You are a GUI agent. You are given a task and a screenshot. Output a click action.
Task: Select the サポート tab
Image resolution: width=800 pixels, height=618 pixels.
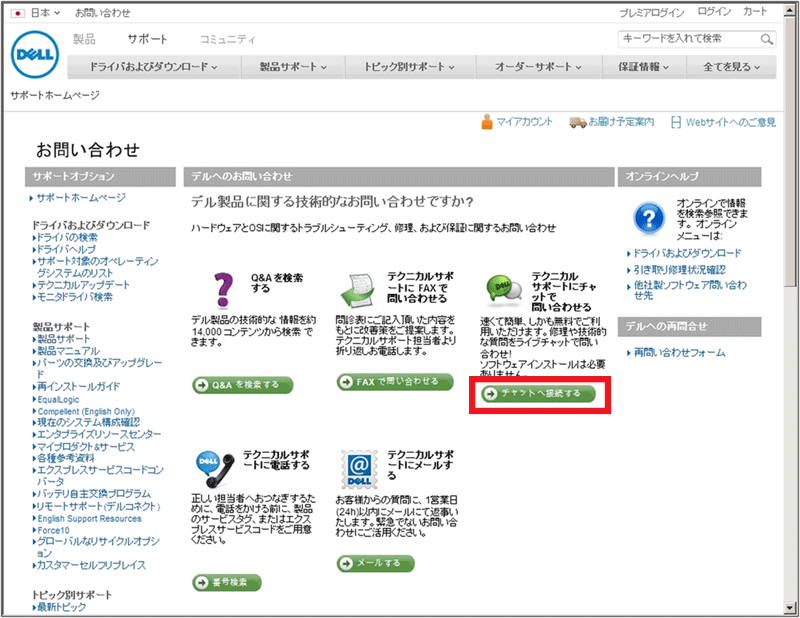[x=147, y=39]
